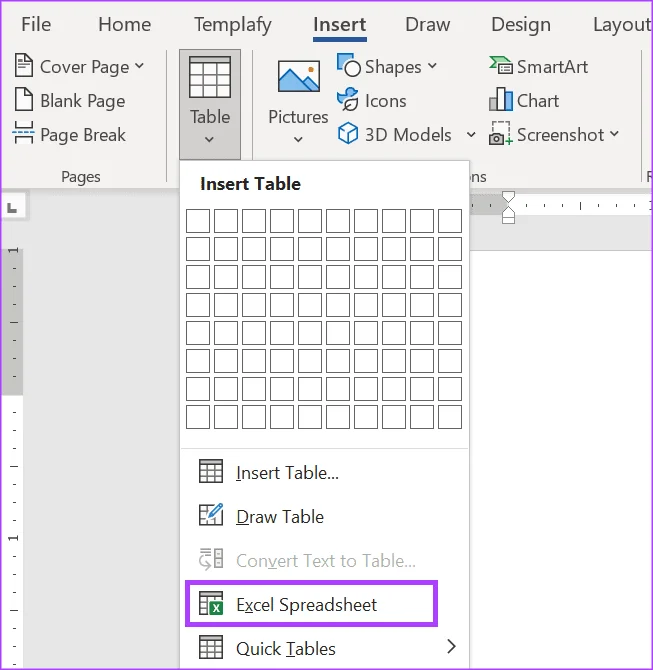Click the Quick Tables grid icon

(x=211, y=647)
